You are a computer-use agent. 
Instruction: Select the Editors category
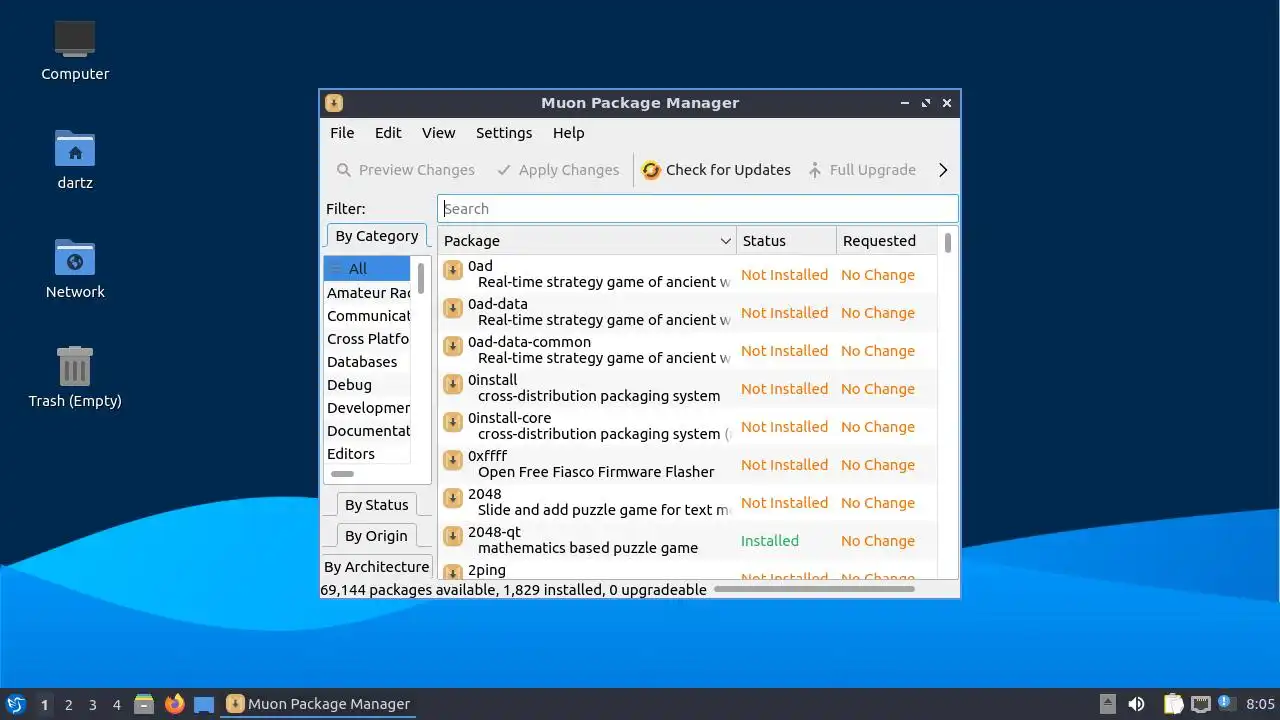pos(366,454)
